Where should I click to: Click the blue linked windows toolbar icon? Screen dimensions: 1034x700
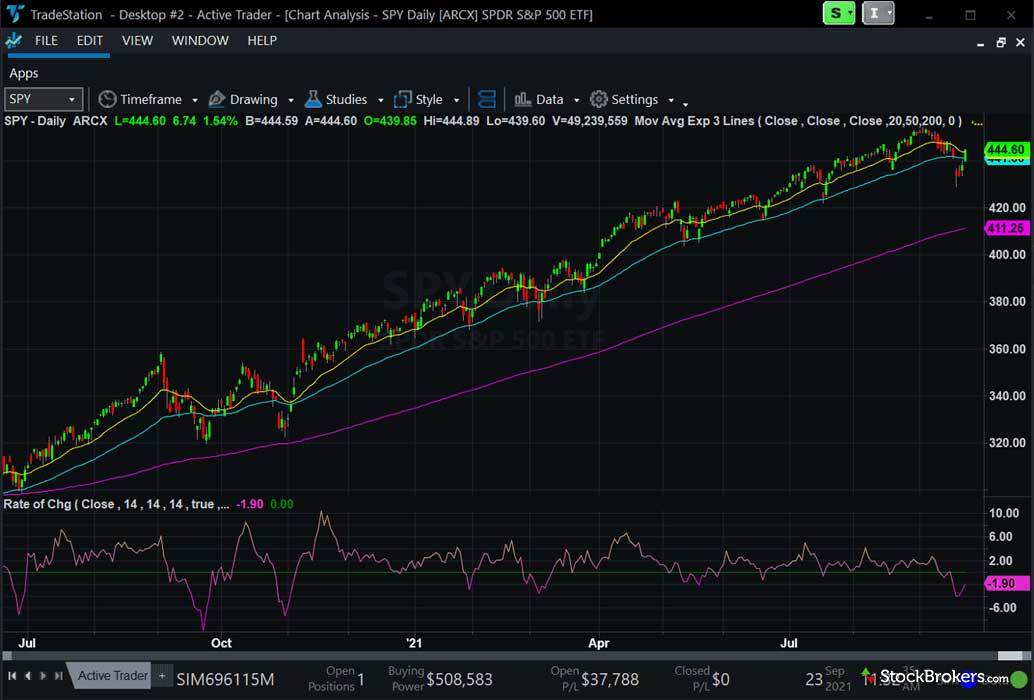point(487,99)
